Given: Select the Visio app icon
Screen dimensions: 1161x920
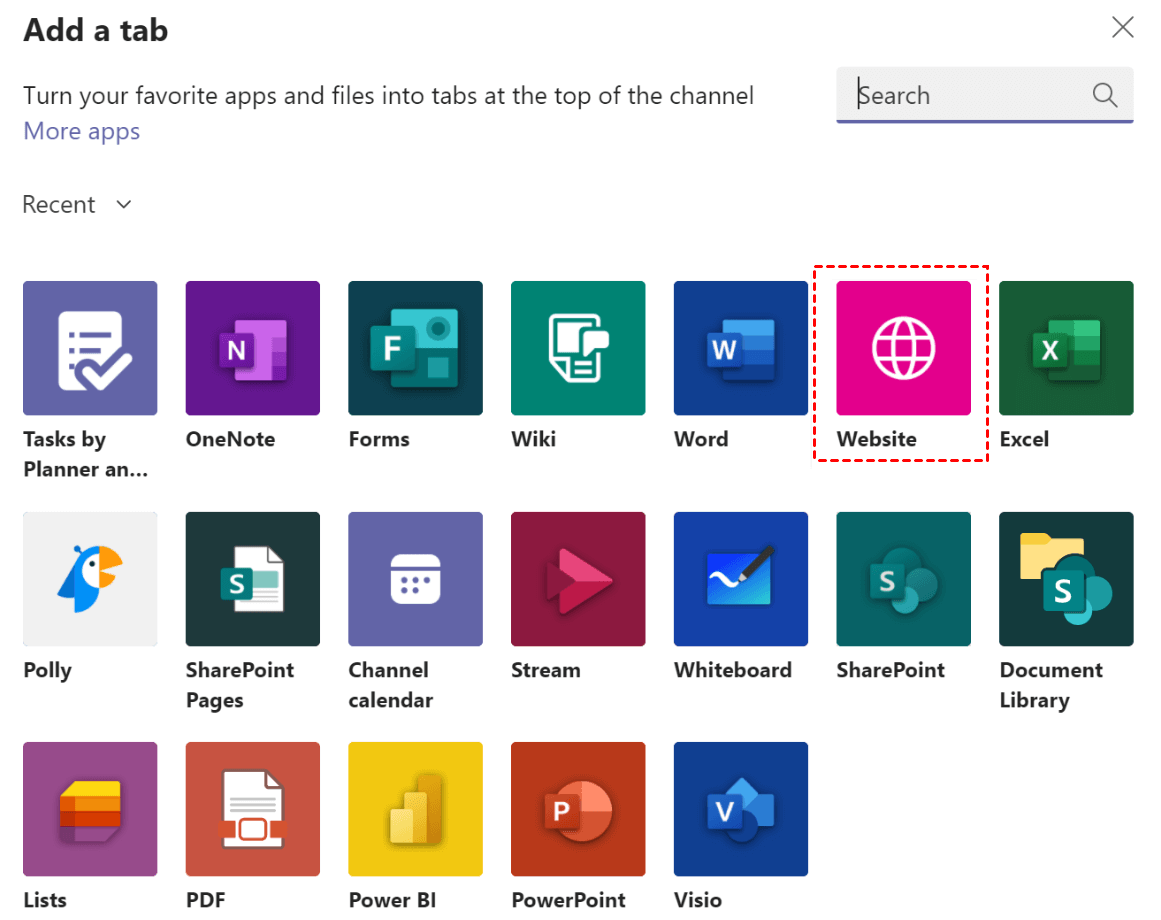Looking at the screenshot, I should pyautogui.click(x=741, y=809).
